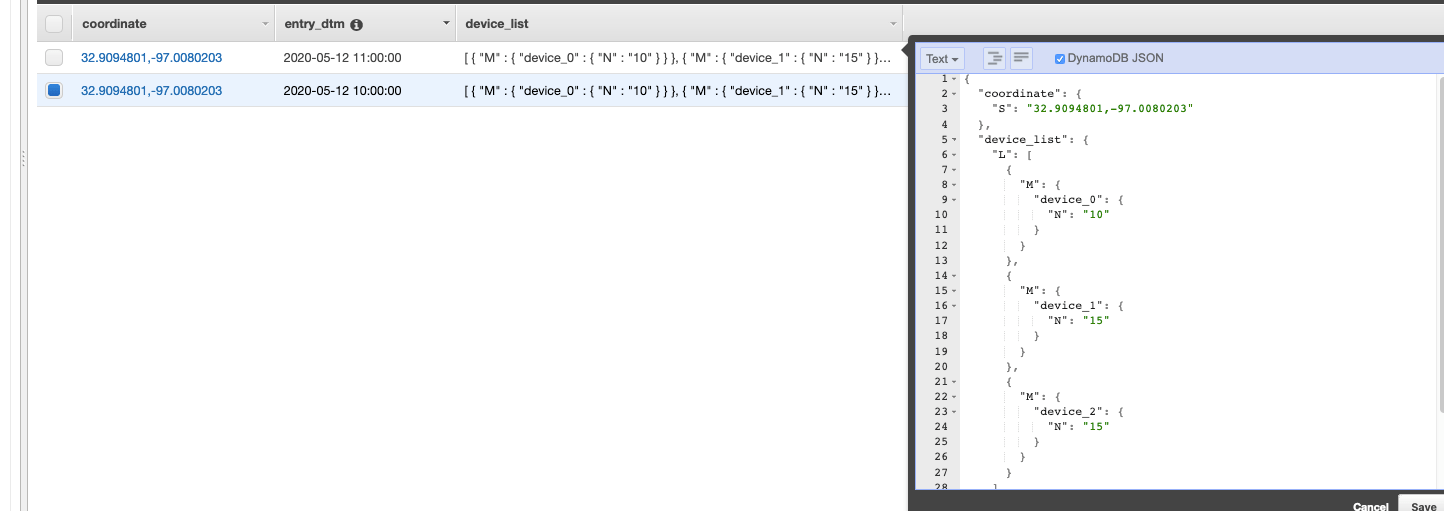Viewport: 1444px width, 511px height.
Task: Collapse the "device_1" block on line 16
Action: [955, 306]
